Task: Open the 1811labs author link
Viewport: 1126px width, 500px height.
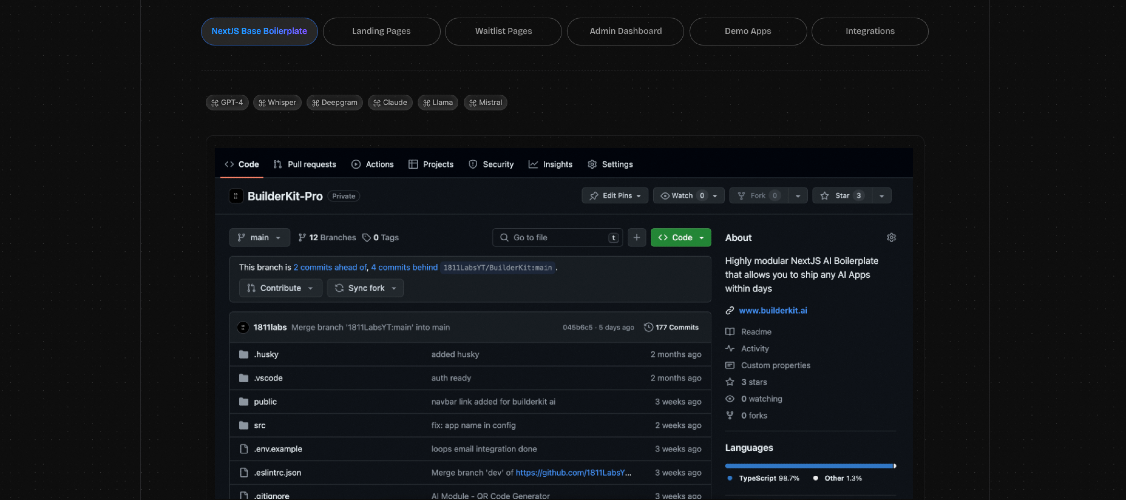Action: click(270, 328)
